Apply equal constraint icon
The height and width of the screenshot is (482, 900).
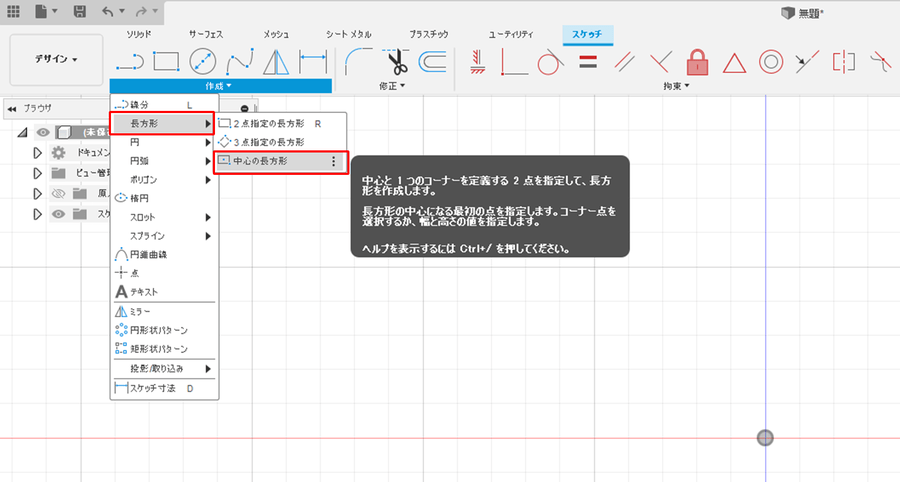click(588, 61)
